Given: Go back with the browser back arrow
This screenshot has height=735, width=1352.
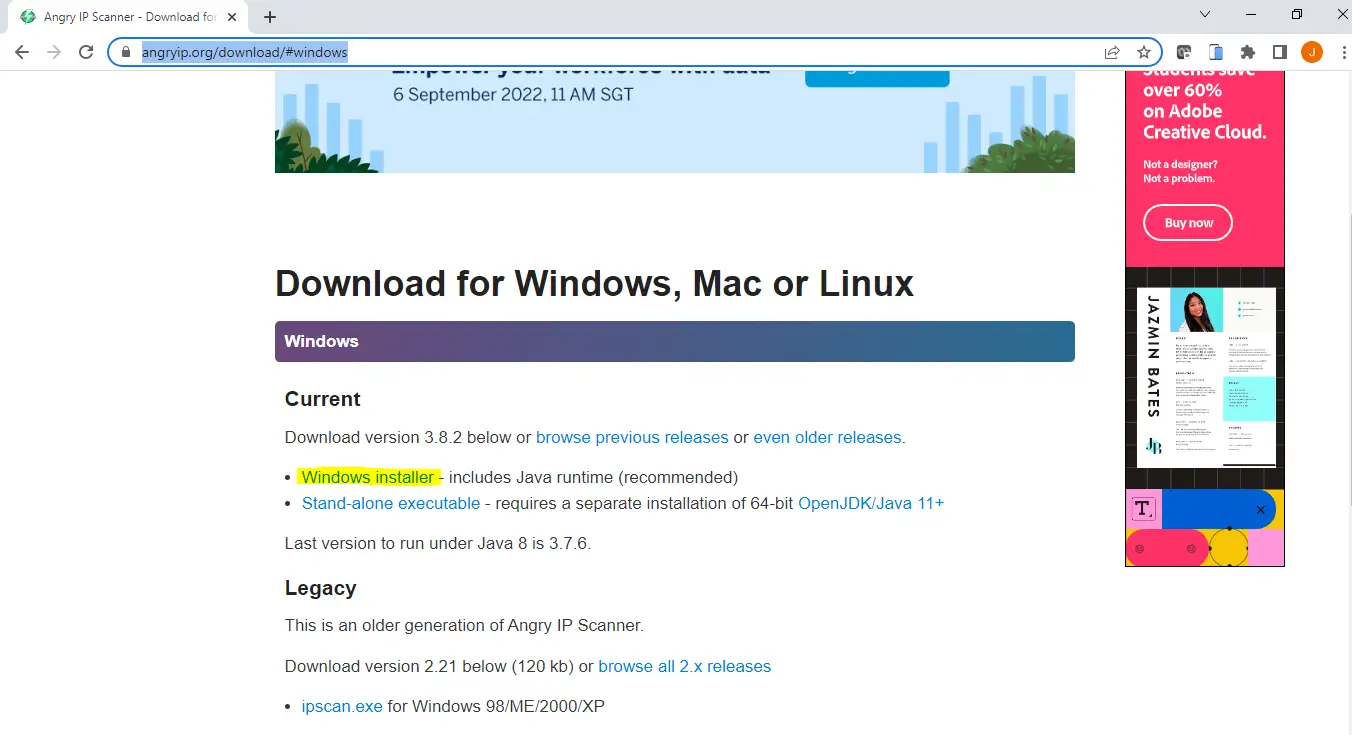Looking at the screenshot, I should tap(22, 52).
